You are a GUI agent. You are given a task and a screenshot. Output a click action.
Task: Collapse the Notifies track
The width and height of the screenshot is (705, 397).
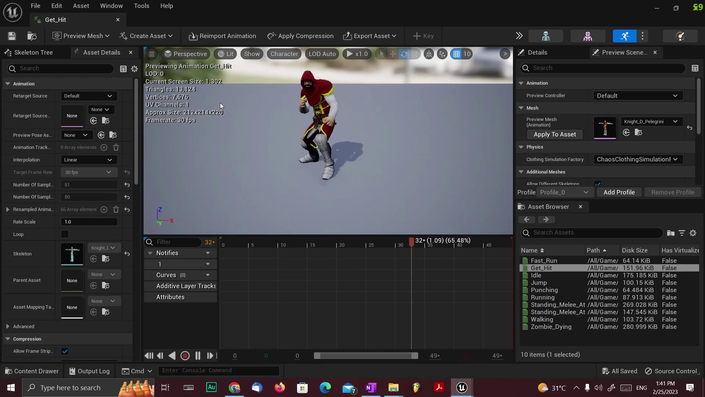click(x=150, y=253)
